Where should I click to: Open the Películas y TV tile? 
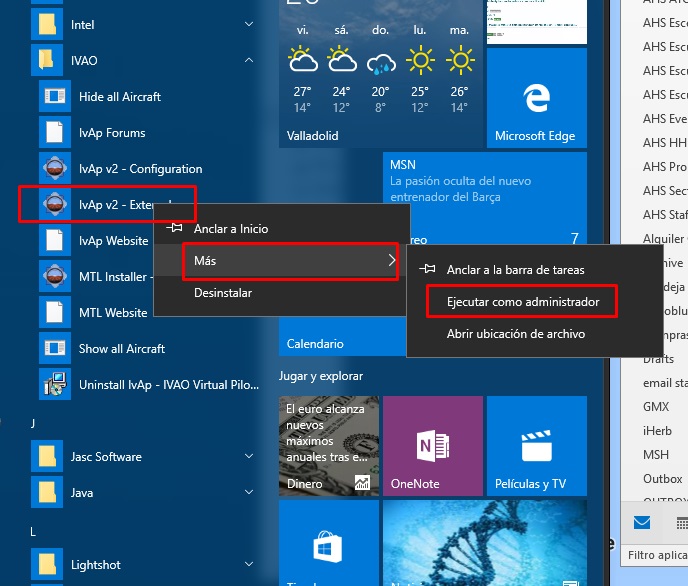point(535,446)
